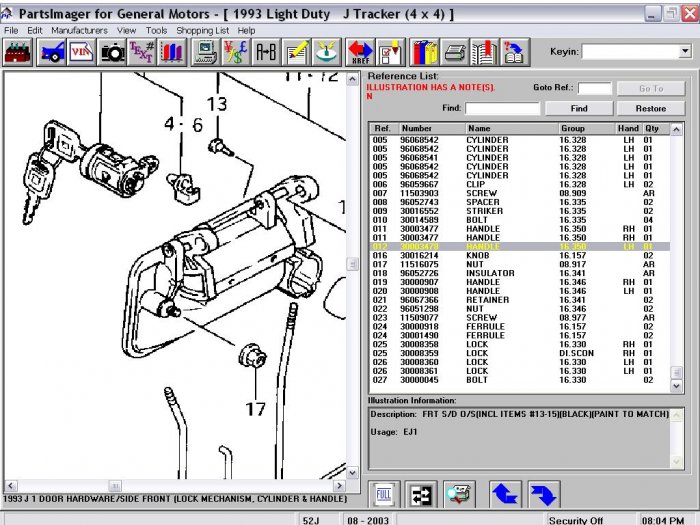
Task: Open the View menu
Action: pos(126,30)
